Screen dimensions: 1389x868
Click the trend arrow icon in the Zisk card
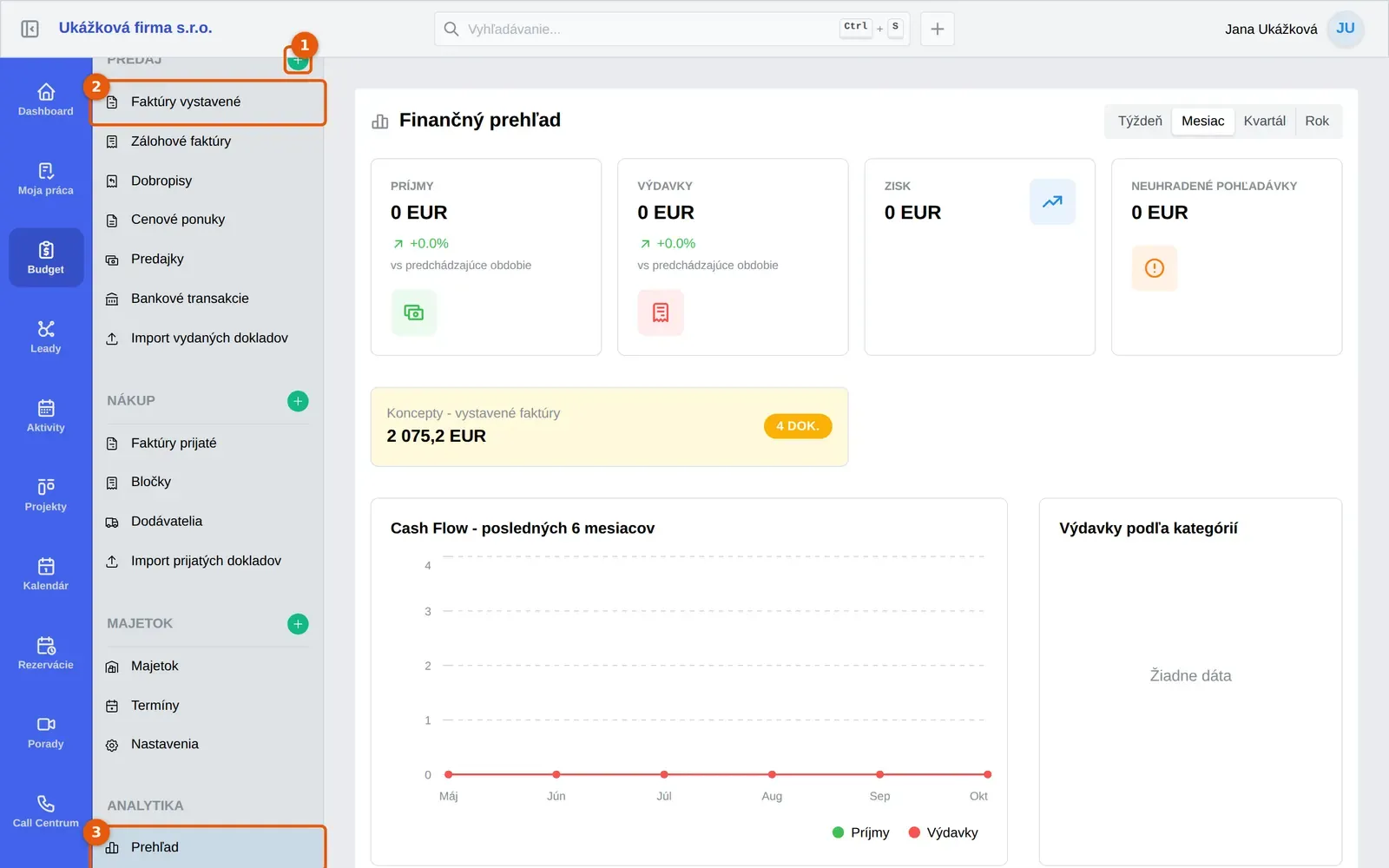tap(1052, 201)
